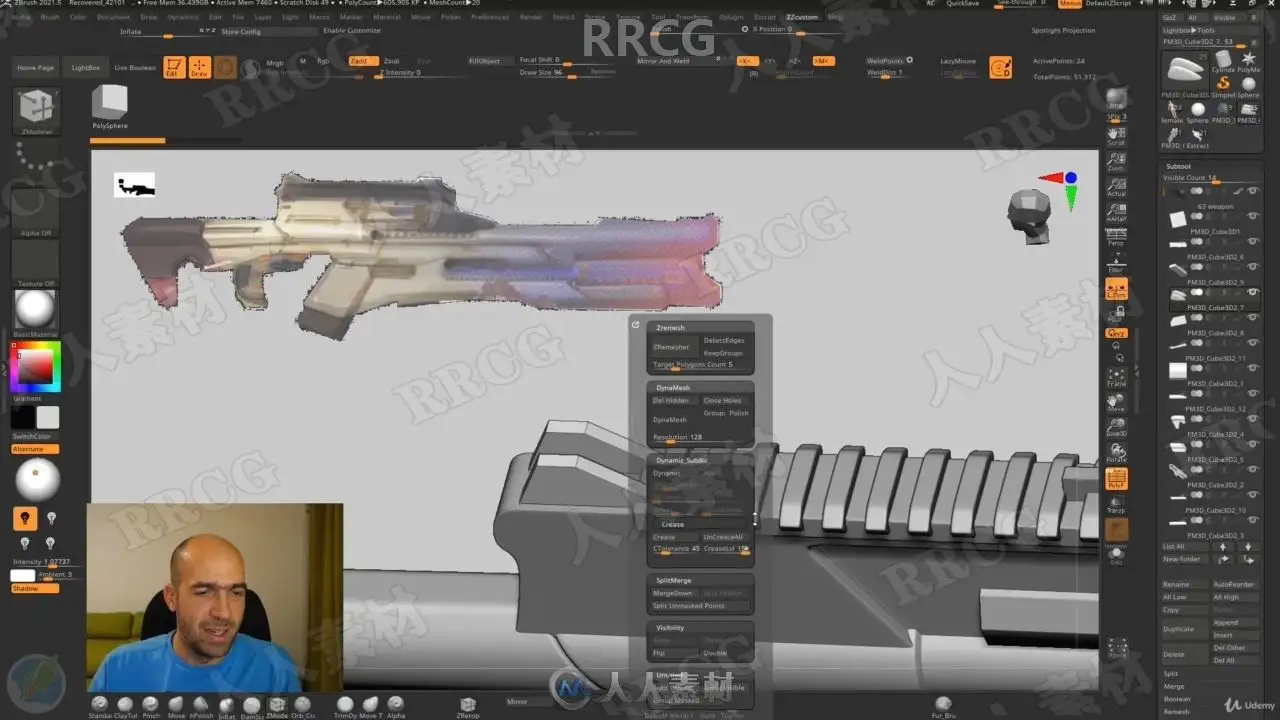Collapse the SplitMerge section header
The image size is (1280, 720).
click(x=700, y=580)
